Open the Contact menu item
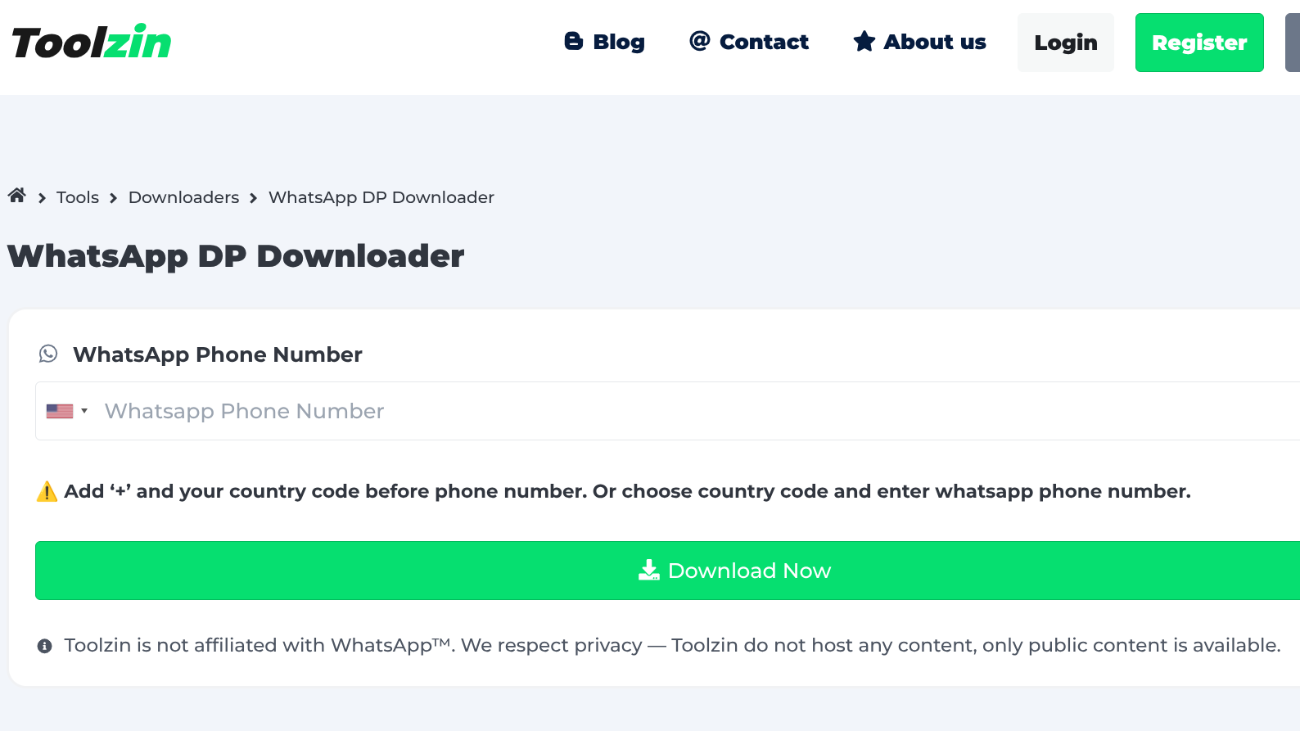This screenshot has height=731, width=1300. click(x=763, y=41)
